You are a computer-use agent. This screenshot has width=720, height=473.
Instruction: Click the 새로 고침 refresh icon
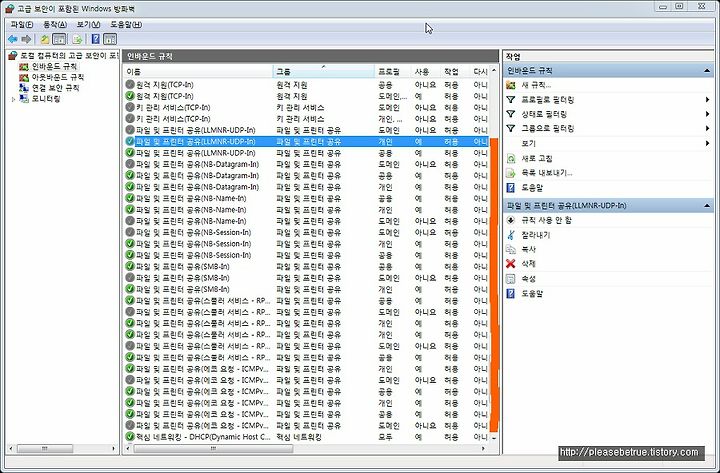tap(511, 158)
